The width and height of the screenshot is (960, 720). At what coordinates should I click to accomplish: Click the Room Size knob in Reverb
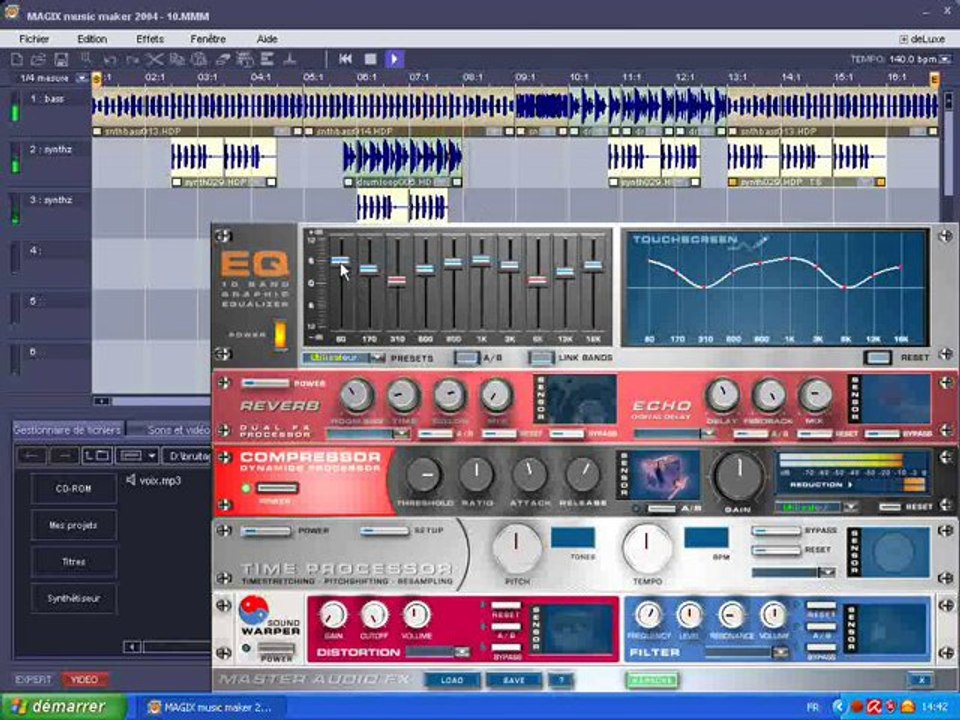click(x=356, y=395)
